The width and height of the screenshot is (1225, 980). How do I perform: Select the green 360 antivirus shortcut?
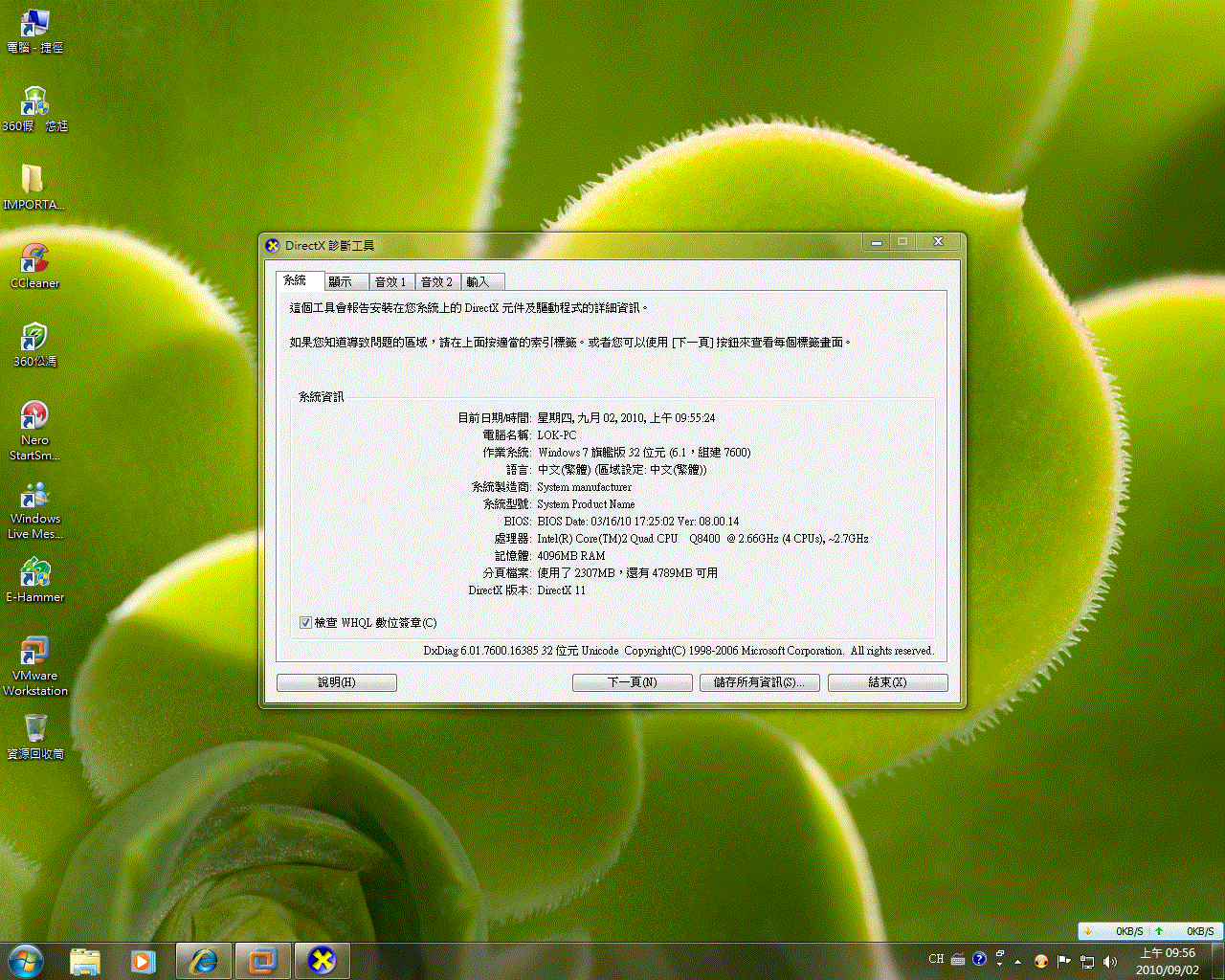(34, 345)
